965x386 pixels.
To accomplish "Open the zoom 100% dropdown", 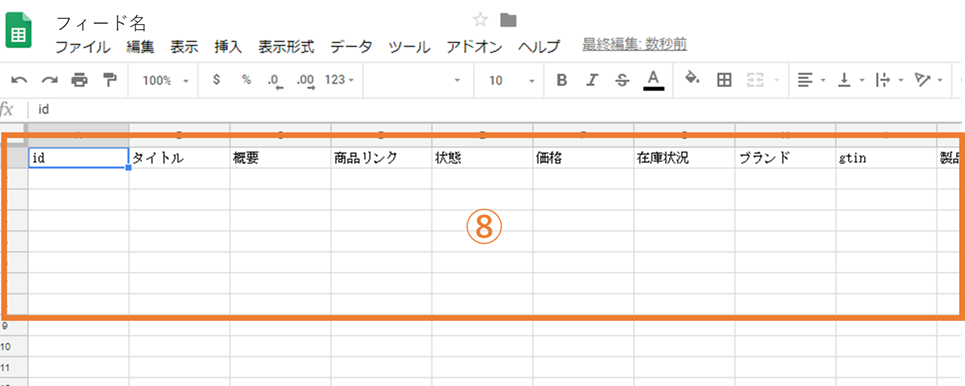I will (165, 80).
